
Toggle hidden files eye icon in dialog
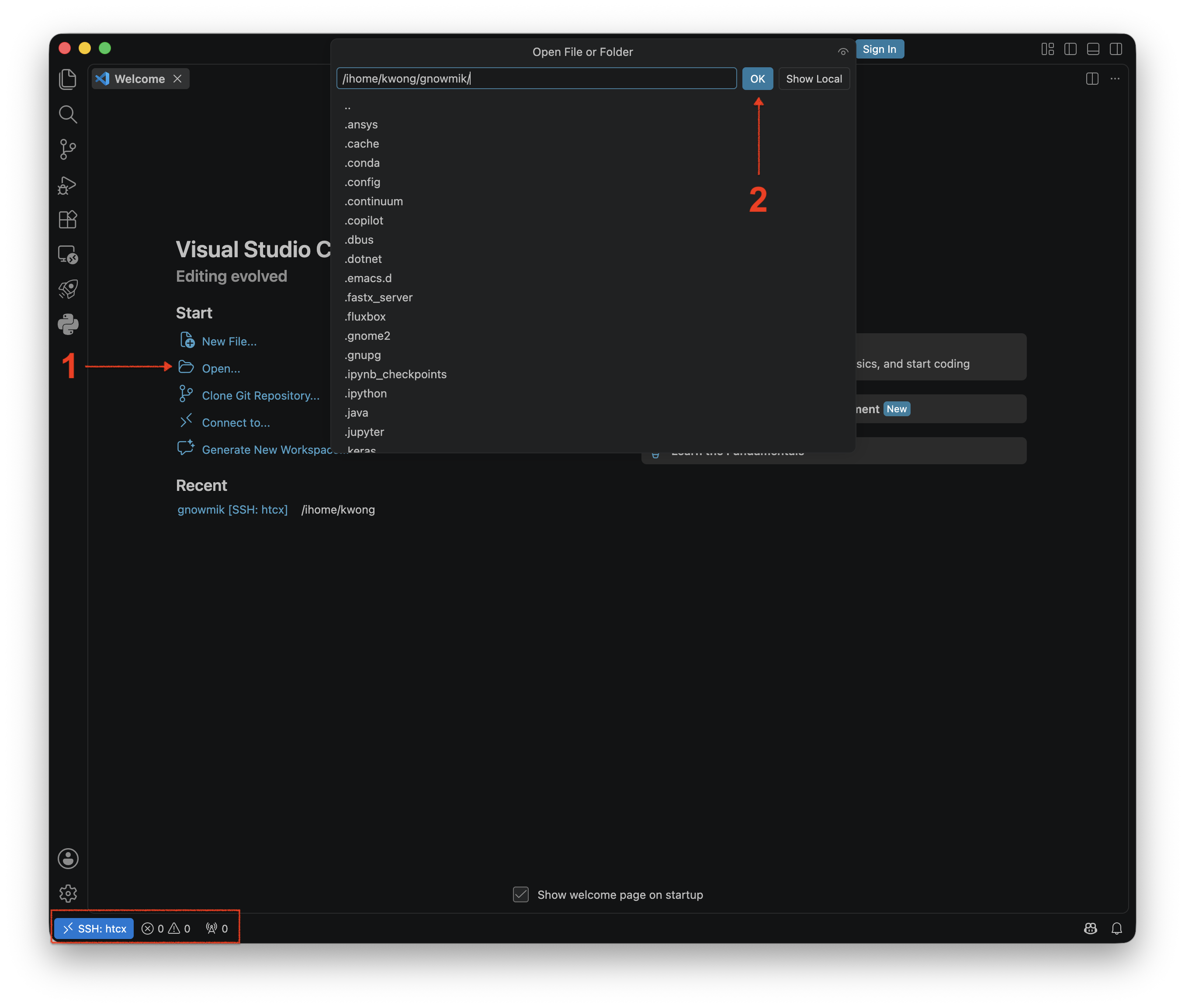(842, 52)
